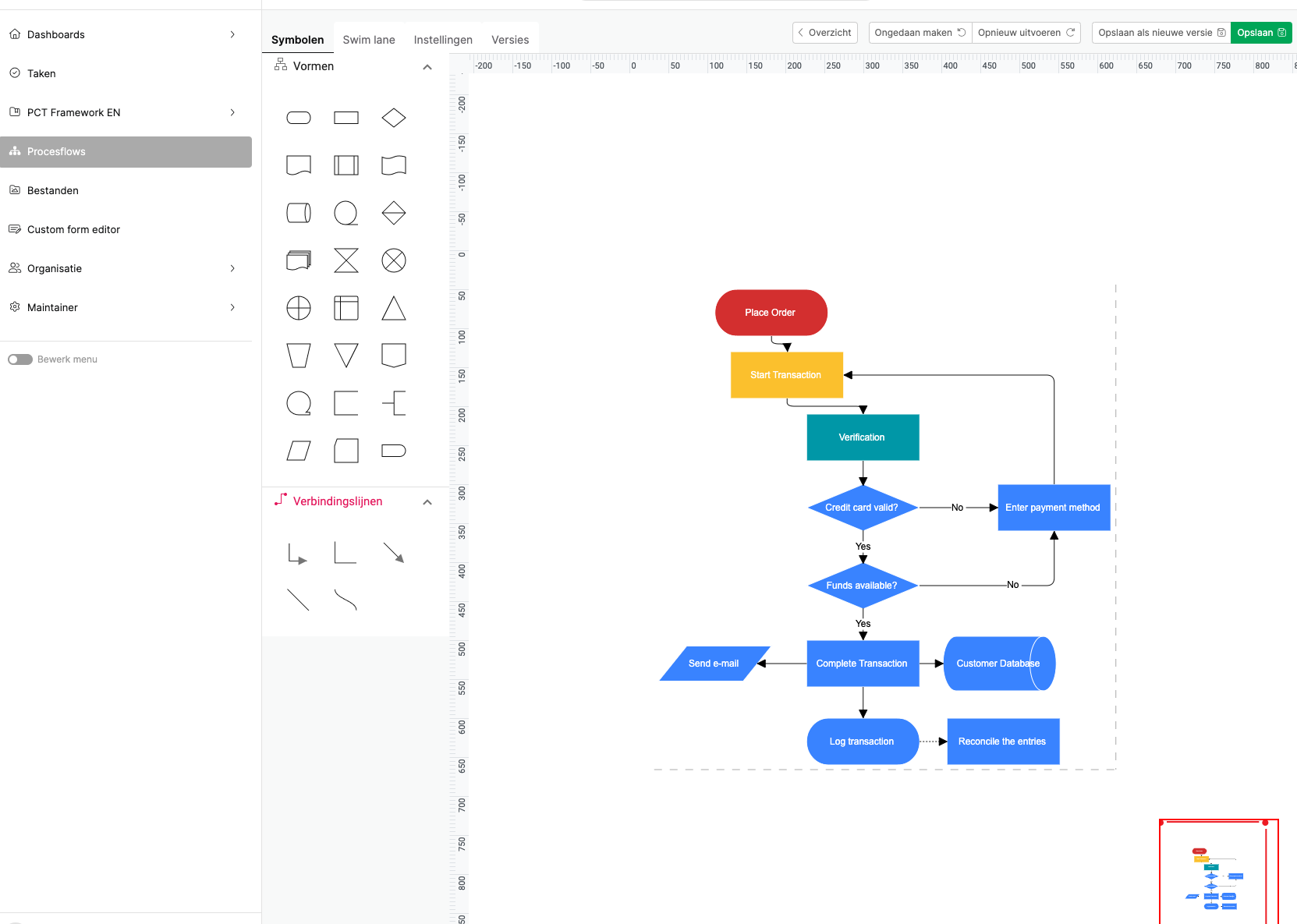Select the parallelogram data shape
Screen dimensions: 1297x924
(299, 451)
